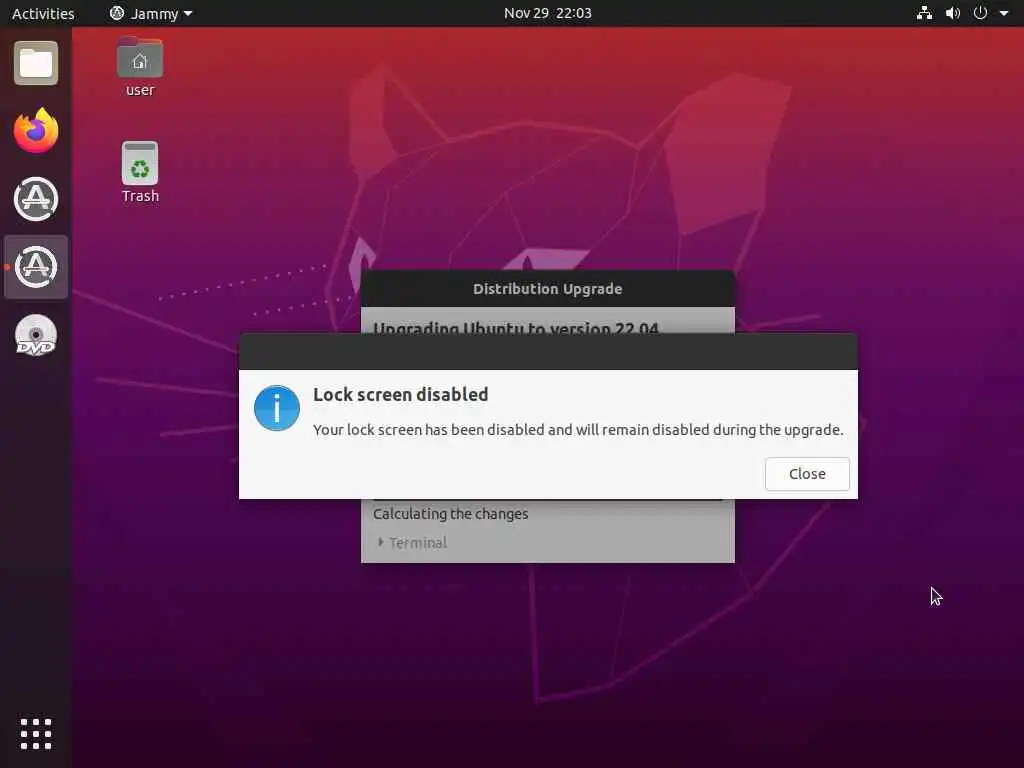The image size is (1024, 768).
Task: Select the active Software Updater dock icon
Action: tap(36, 267)
